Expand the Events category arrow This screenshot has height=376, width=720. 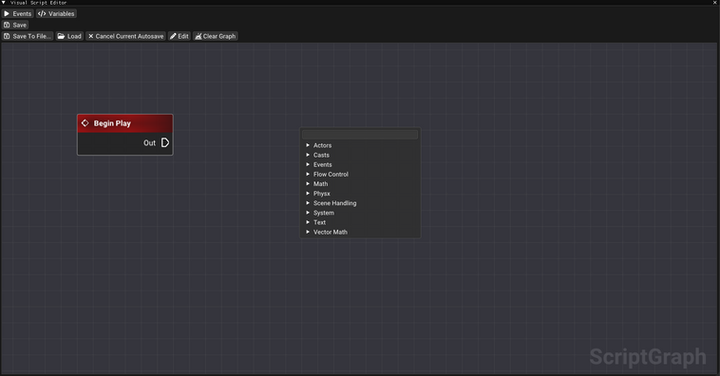pyautogui.click(x=308, y=164)
